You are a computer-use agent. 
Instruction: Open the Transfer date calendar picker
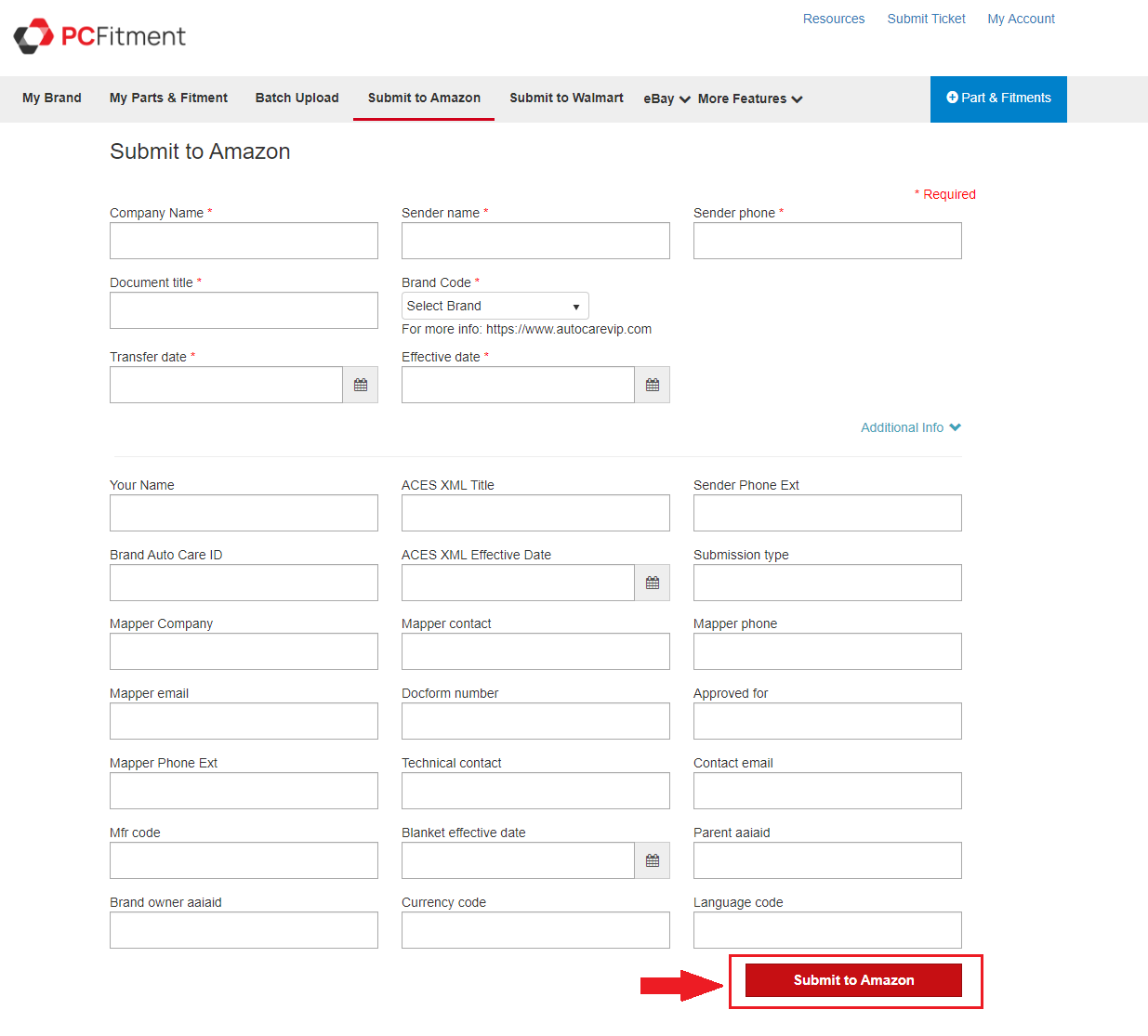click(361, 385)
